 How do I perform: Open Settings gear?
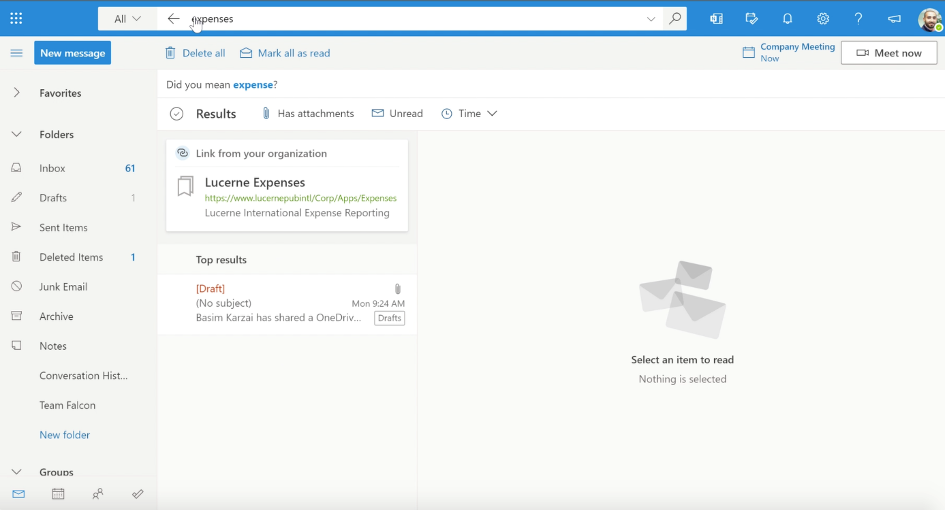coord(823,19)
